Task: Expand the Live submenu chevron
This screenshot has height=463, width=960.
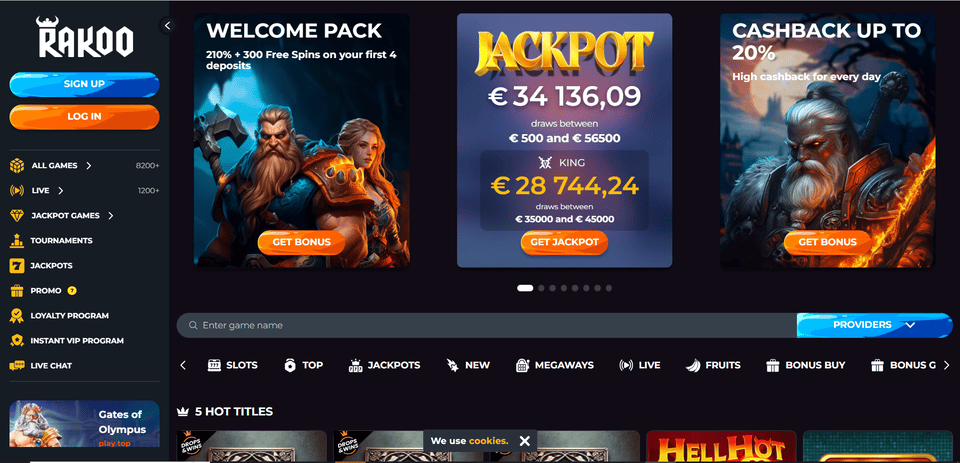Action: tap(61, 190)
